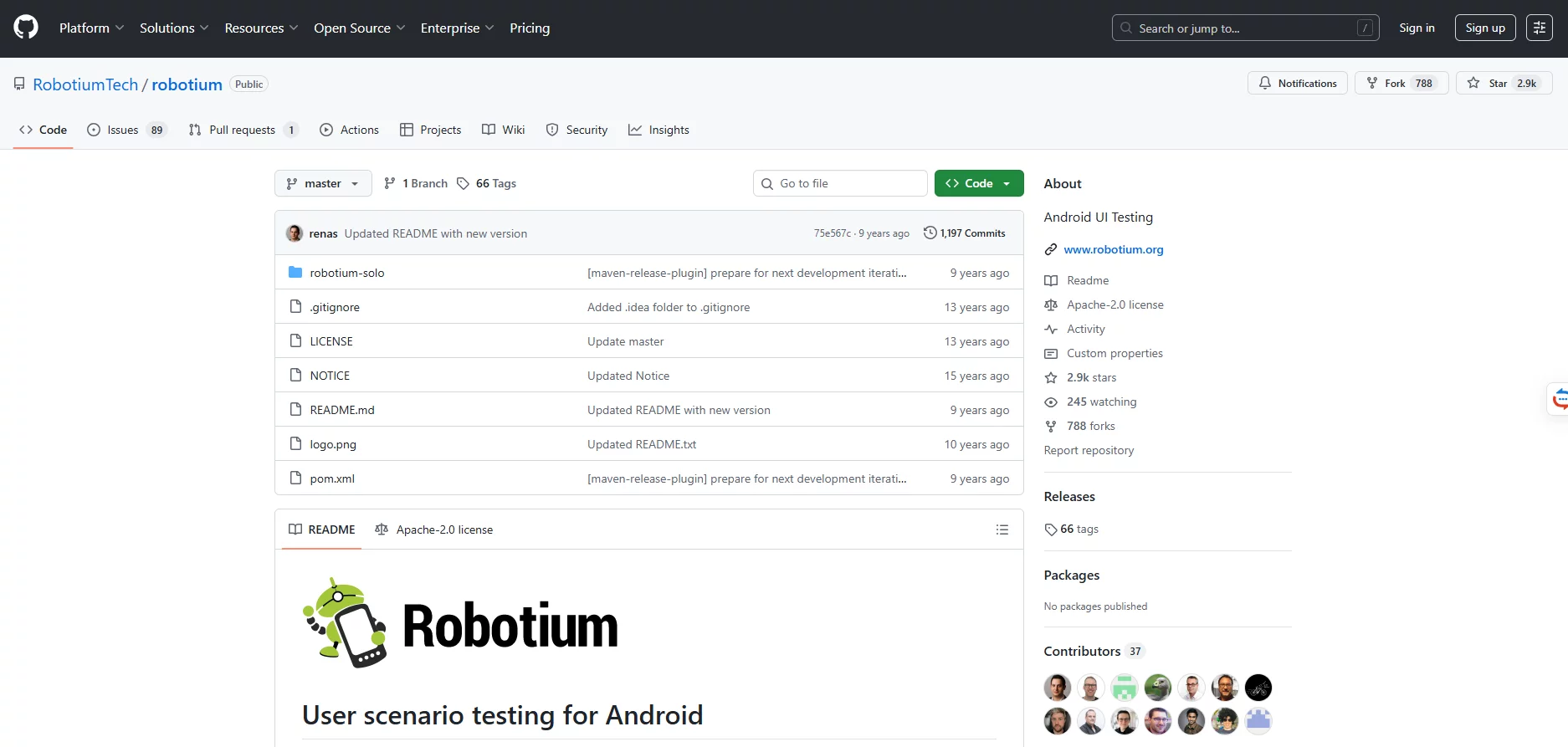This screenshot has height=747, width=1568.
Task: Open the forks icon in About
Action: pos(1051,426)
